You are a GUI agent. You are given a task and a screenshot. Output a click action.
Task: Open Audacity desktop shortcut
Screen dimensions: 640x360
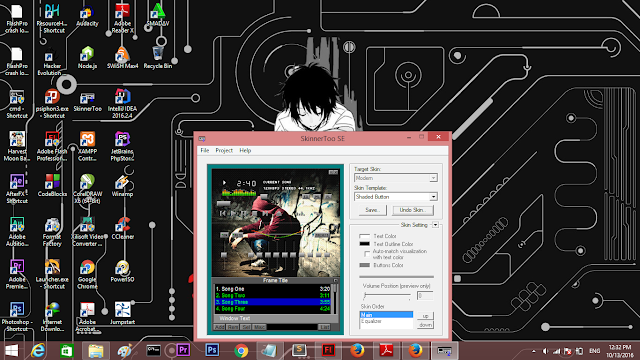(x=87, y=16)
